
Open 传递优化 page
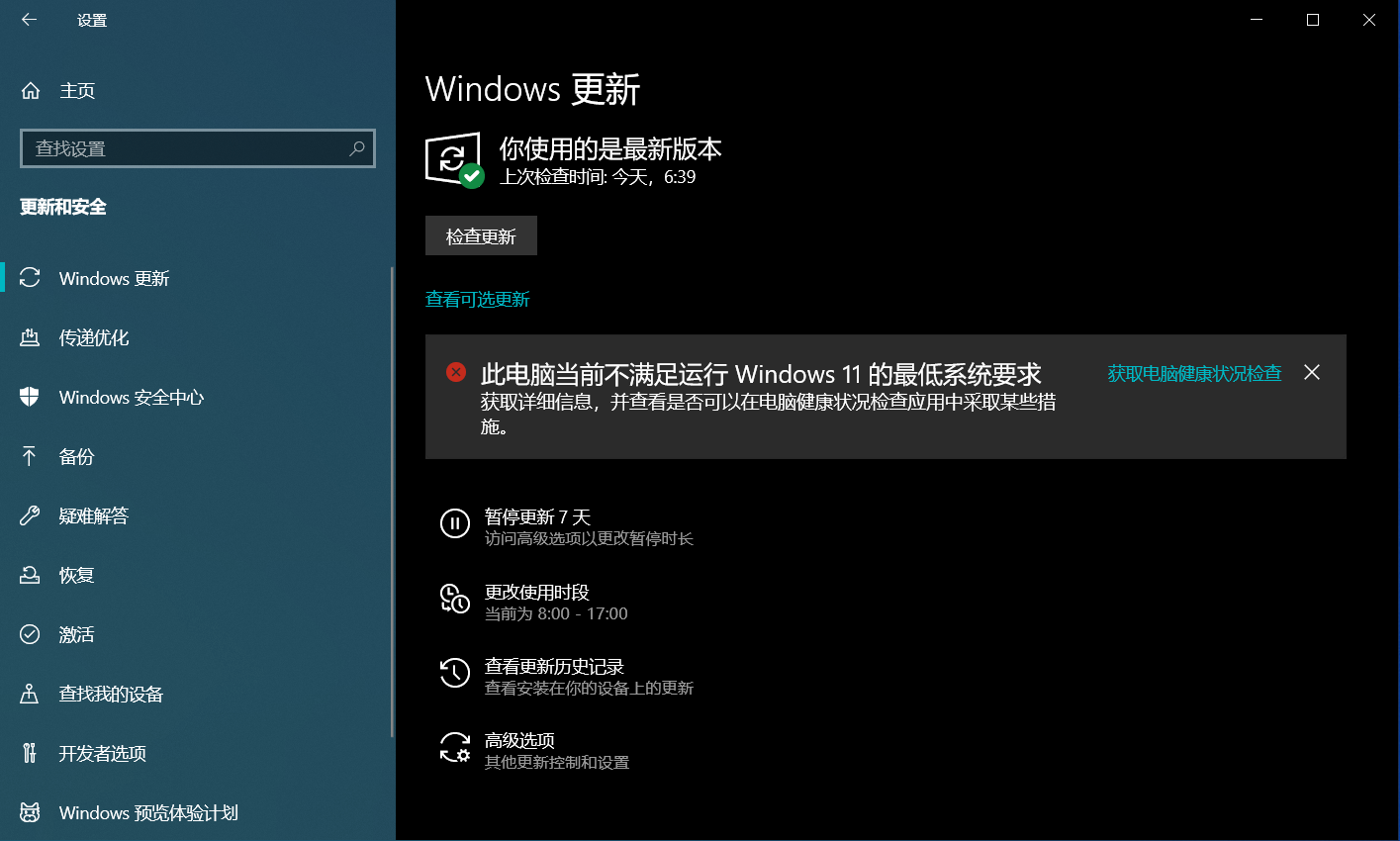tap(196, 337)
